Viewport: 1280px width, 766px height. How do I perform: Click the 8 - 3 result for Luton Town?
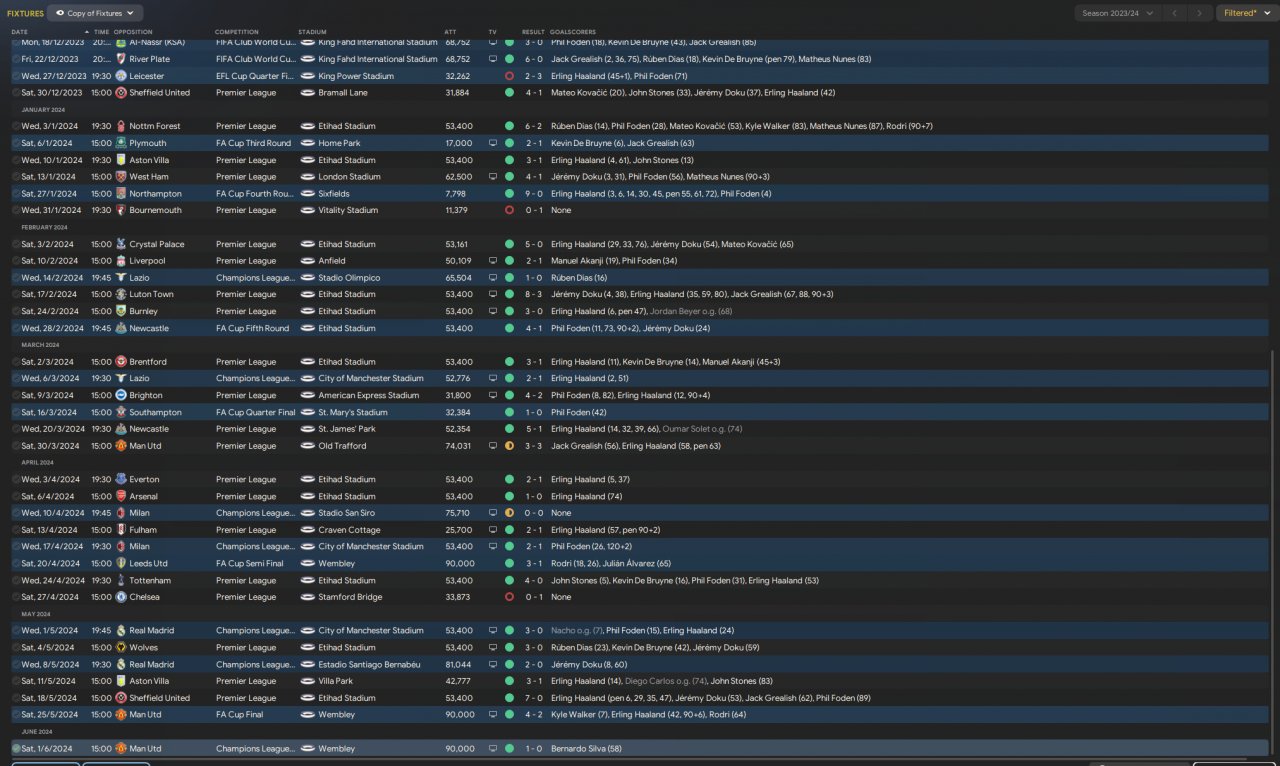coord(532,294)
